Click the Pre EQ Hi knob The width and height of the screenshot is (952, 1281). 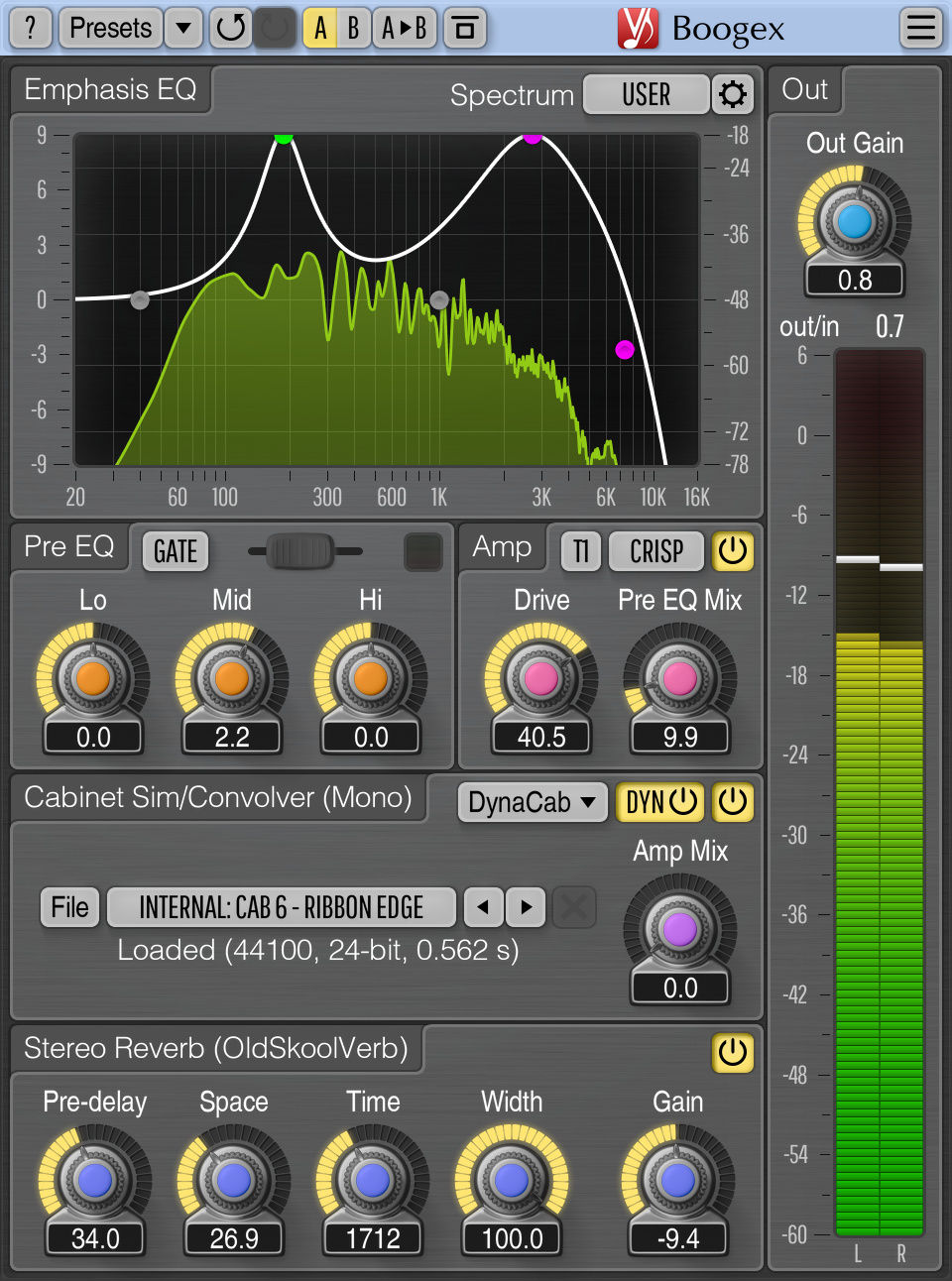(x=371, y=679)
